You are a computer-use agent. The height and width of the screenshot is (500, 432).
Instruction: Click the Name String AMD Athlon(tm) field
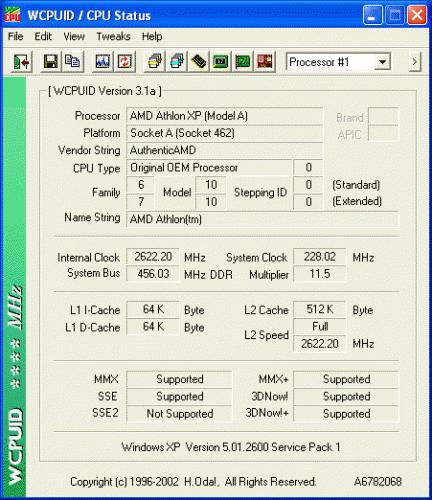coord(262,219)
